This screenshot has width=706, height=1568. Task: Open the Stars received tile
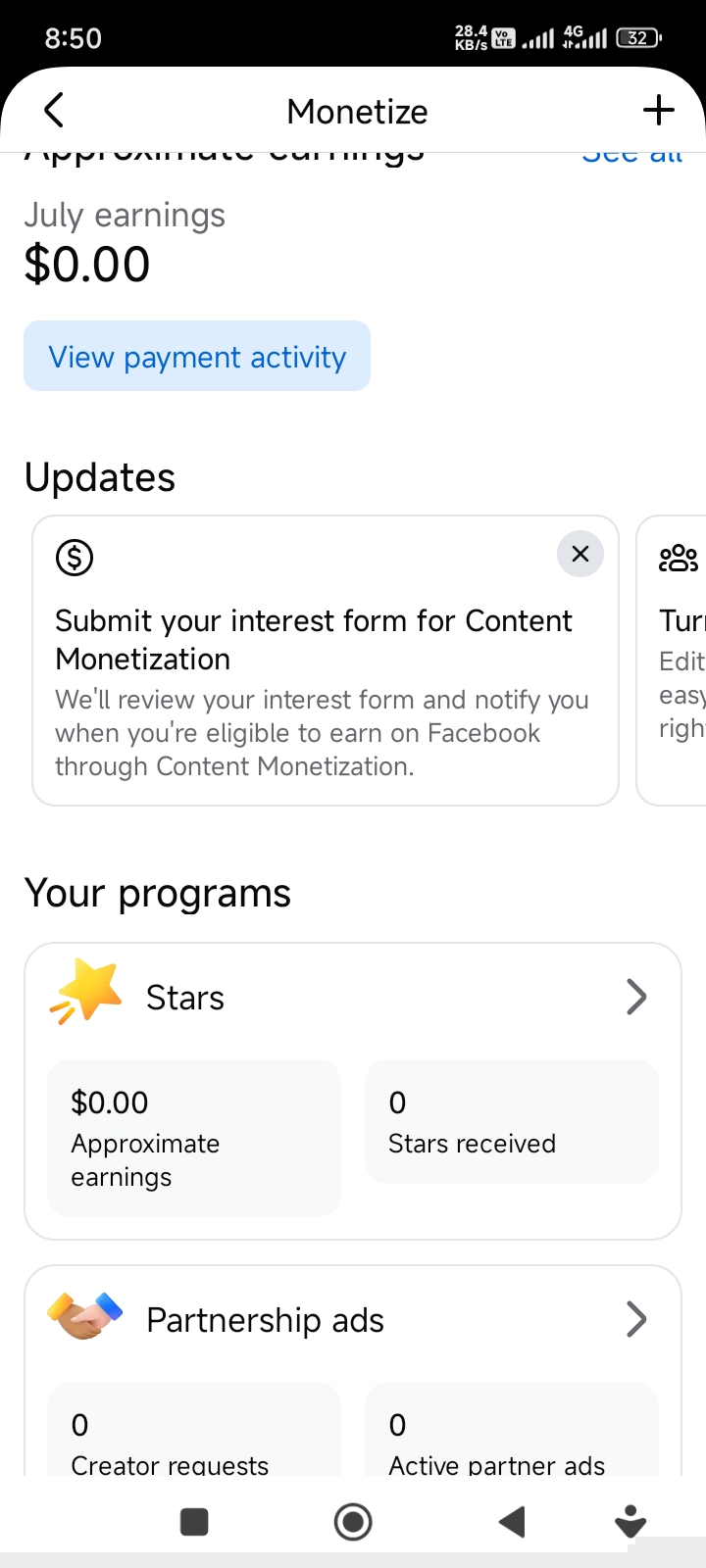tap(511, 1121)
